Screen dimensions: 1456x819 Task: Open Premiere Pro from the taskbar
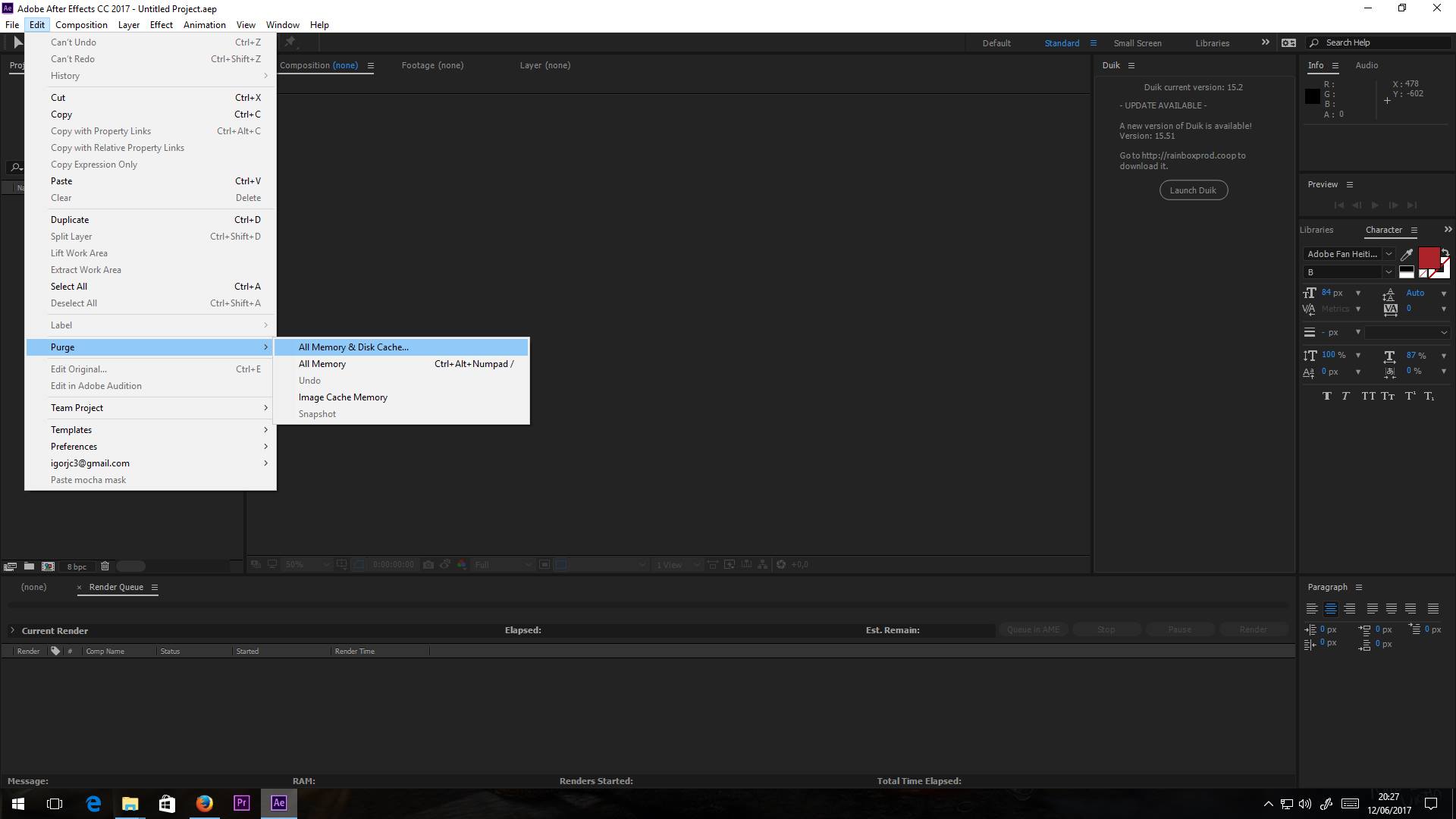click(x=242, y=803)
